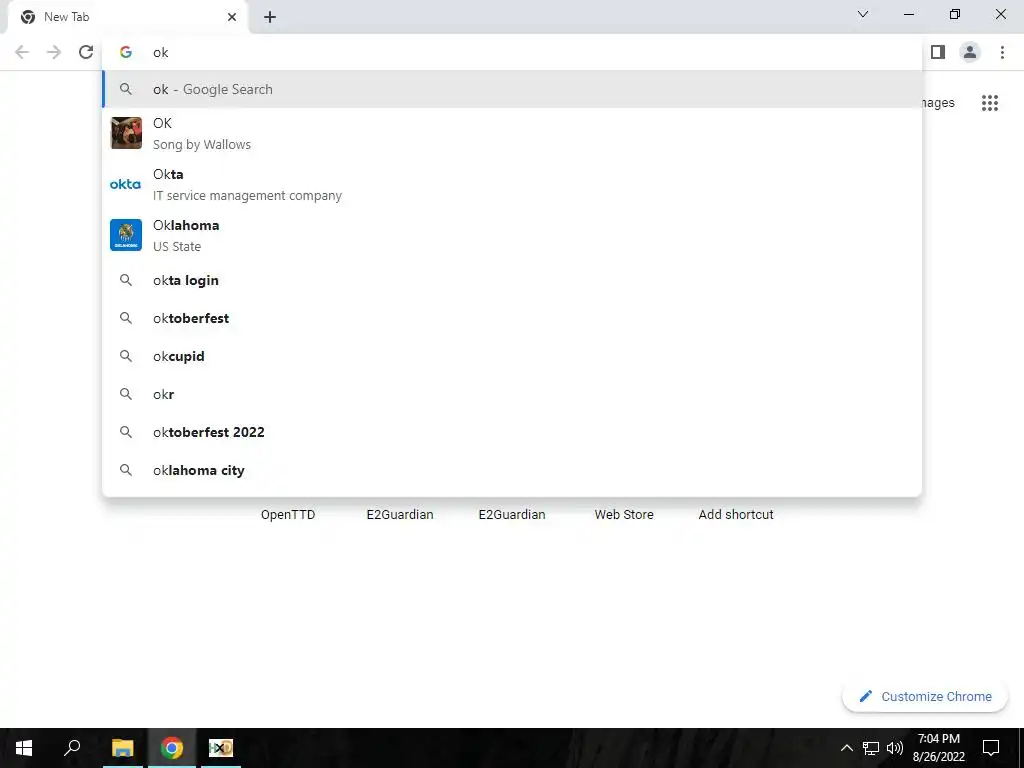Click the Chrome taskbar icon
The image size is (1024, 768).
tap(172, 748)
